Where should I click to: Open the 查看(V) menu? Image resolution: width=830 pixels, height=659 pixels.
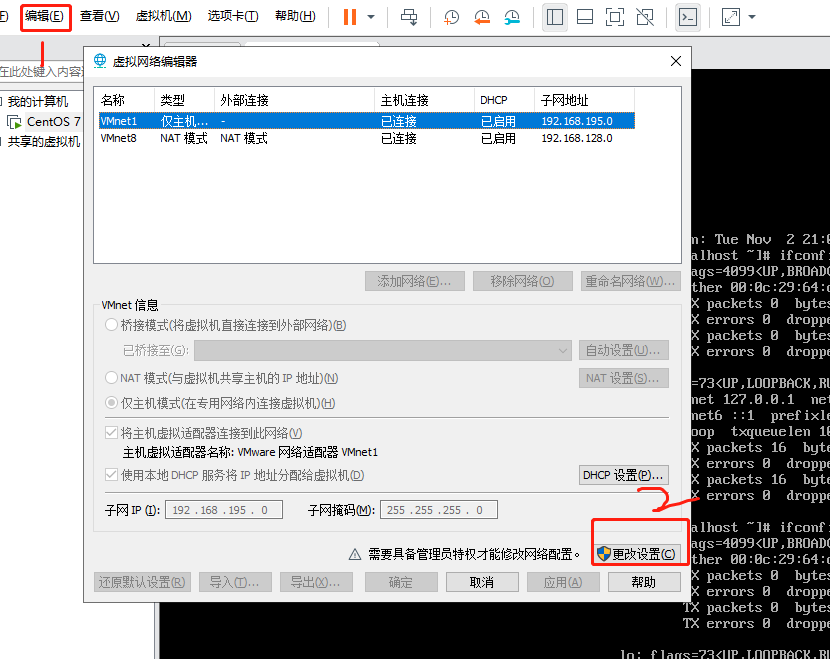click(100, 16)
